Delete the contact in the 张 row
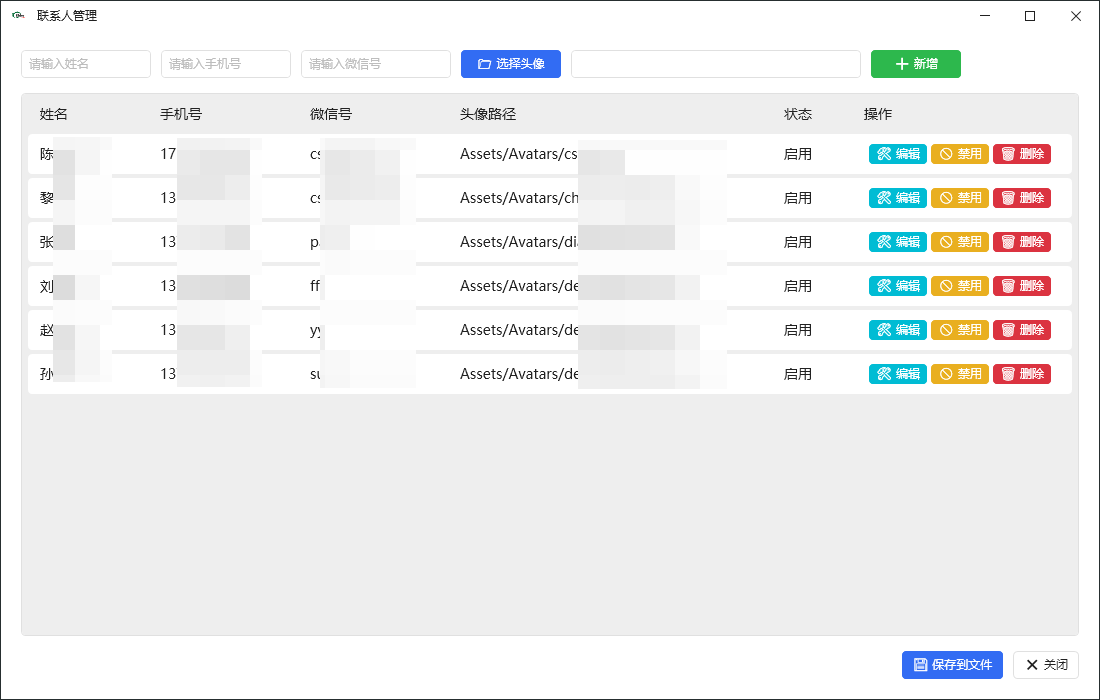This screenshot has width=1100, height=700. [x=1022, y=242]
